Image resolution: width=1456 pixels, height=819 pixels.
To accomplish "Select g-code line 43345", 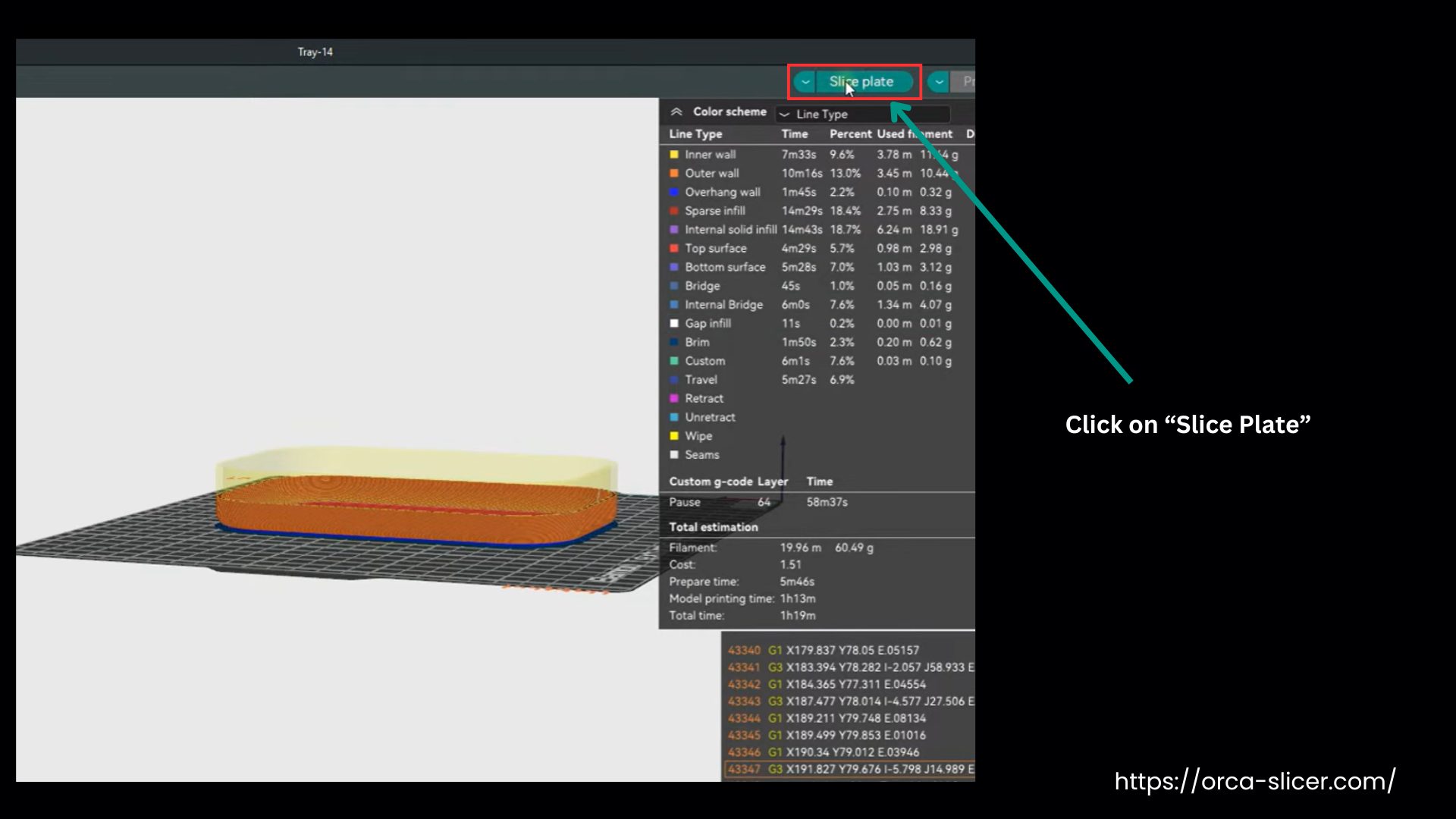I will (850, 736).
